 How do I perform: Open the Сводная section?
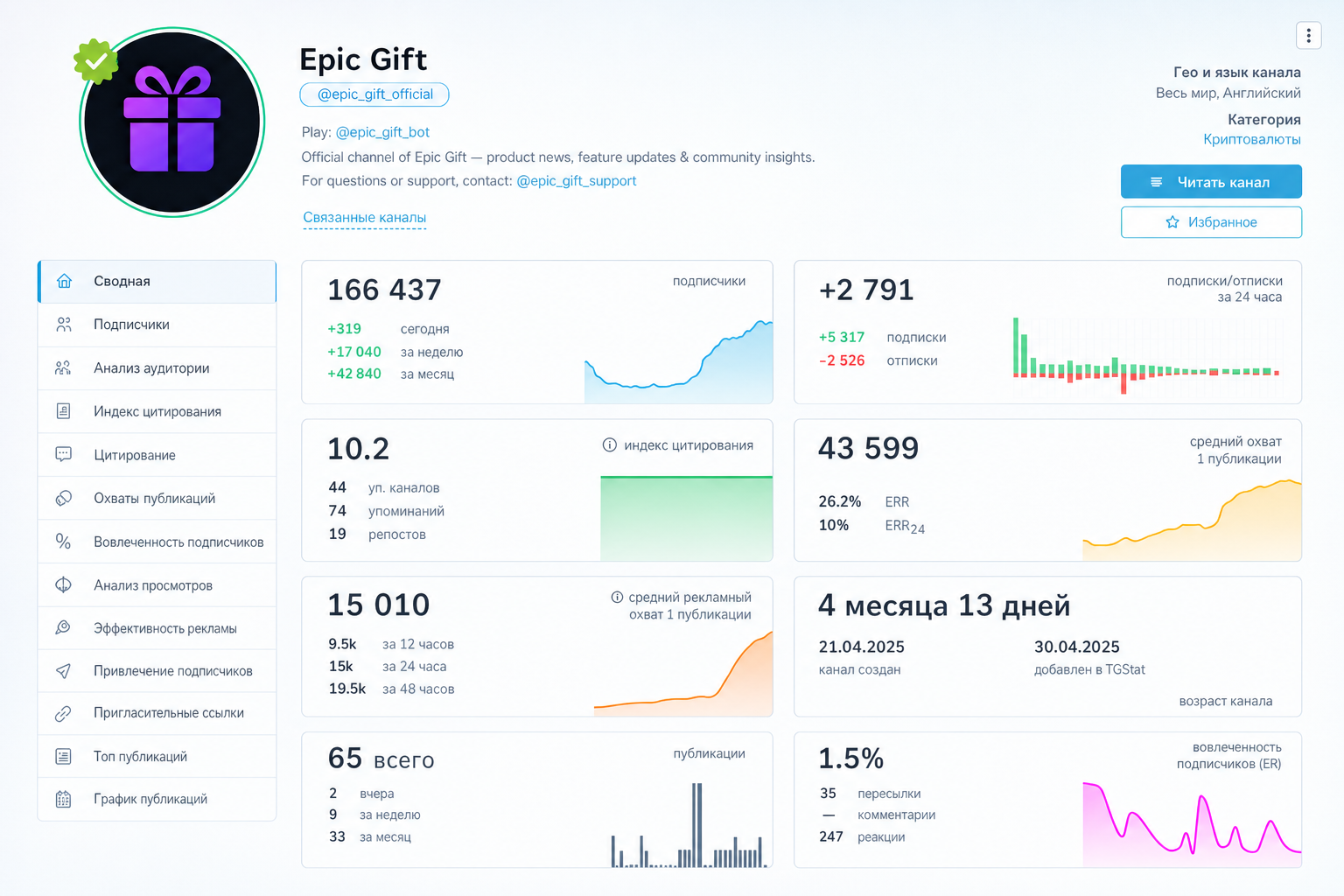tap(157, 281)
